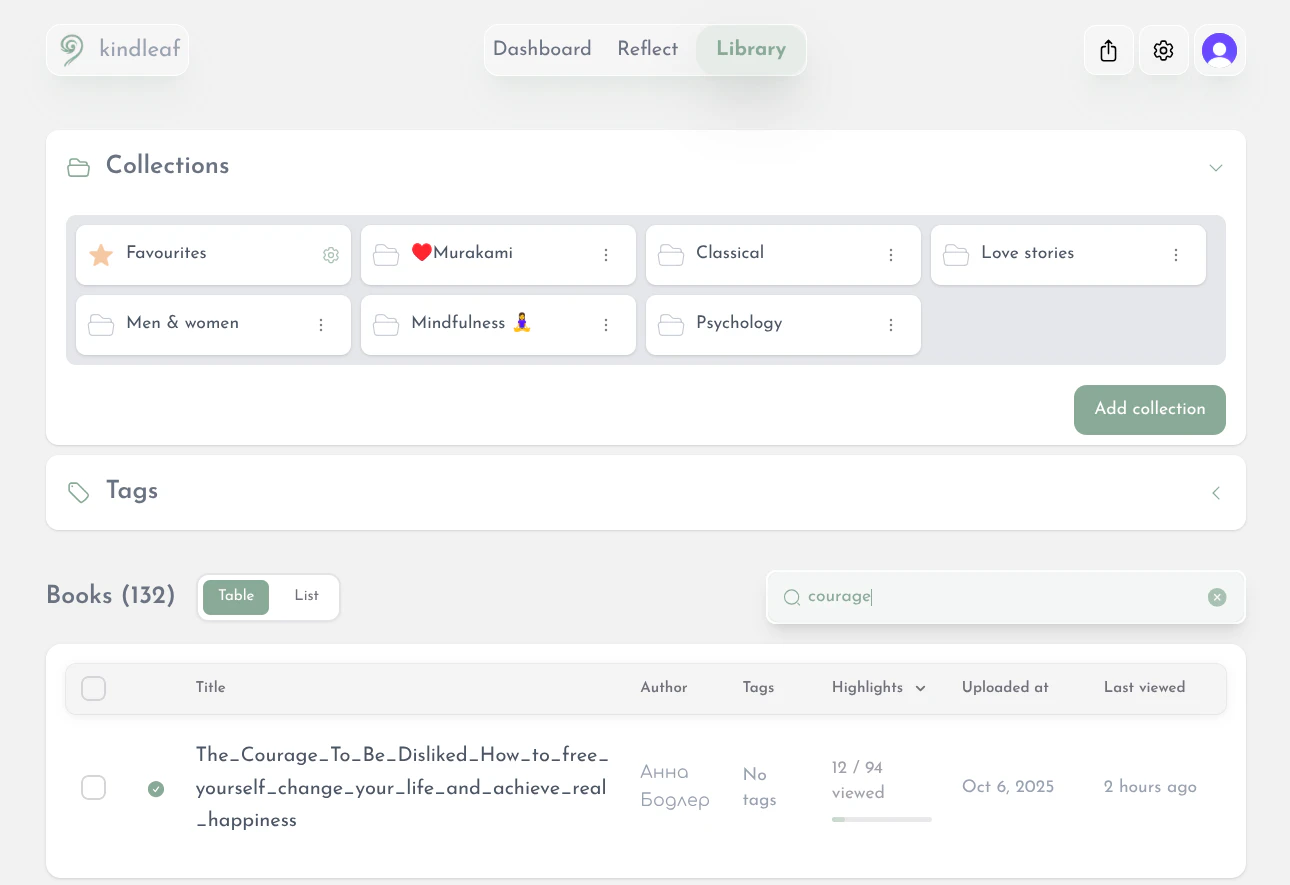Click the kindleaf leaf logo icon

(x=69, y=49)
